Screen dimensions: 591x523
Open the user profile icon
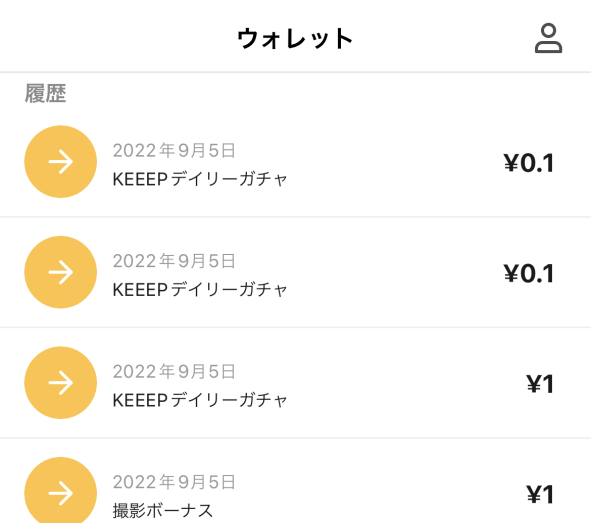(548, 38)
